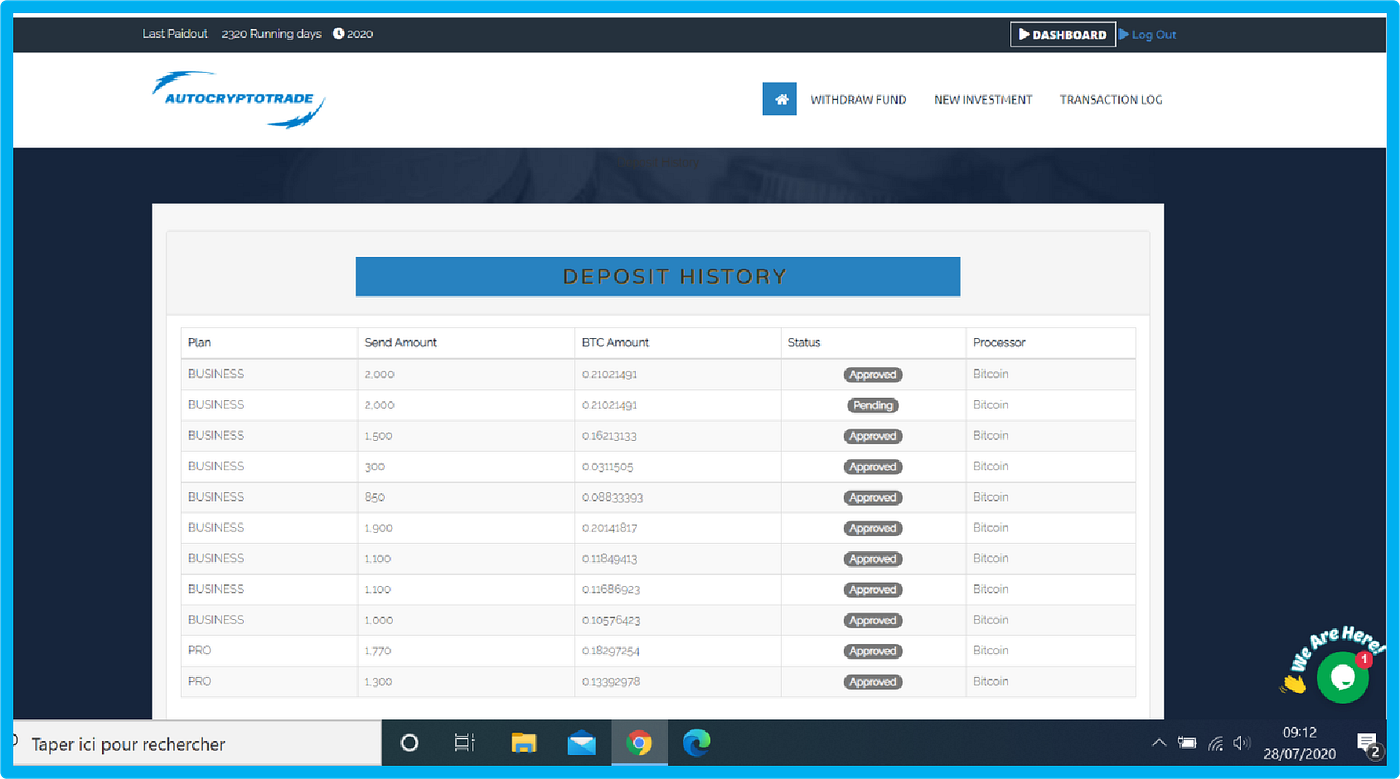Launch File Explorer from the taskbar
Screen dimensions: 1400x779
[524, 743]
